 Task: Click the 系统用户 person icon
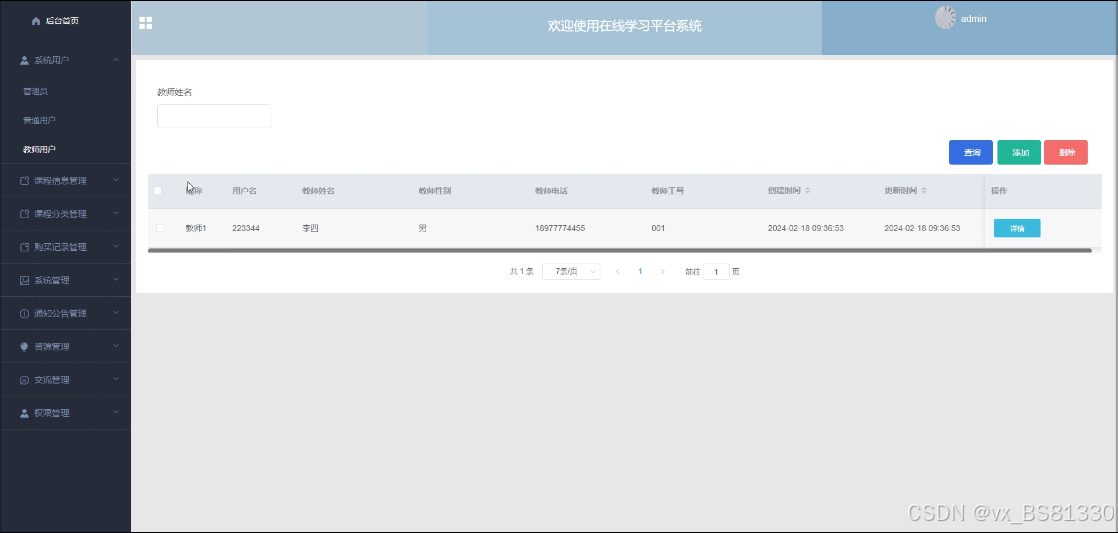pos(25,61)
